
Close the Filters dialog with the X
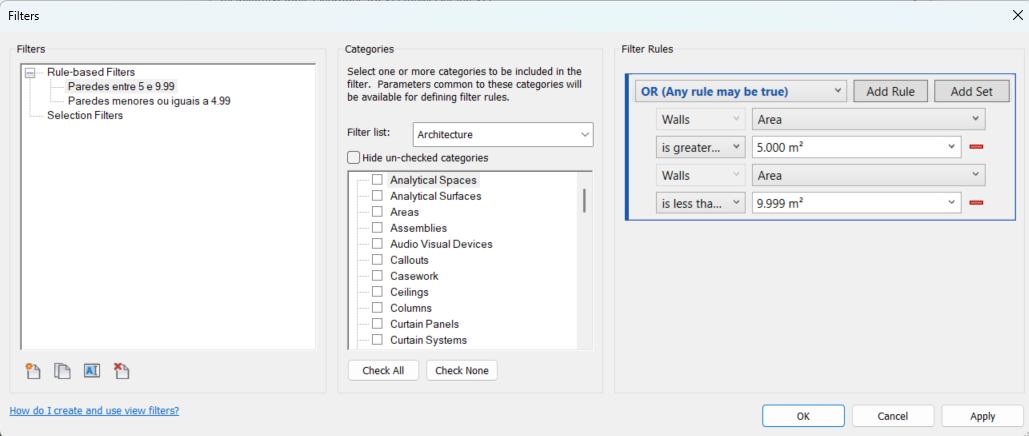pyautogui.click(x=1018, y=14)
